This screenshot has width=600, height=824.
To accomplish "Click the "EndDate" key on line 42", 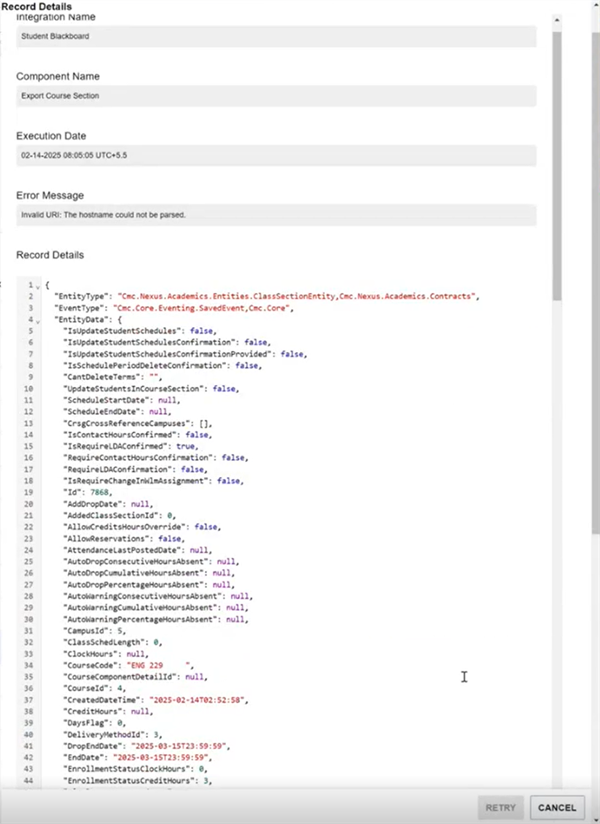I will click(x=84, y=758).
